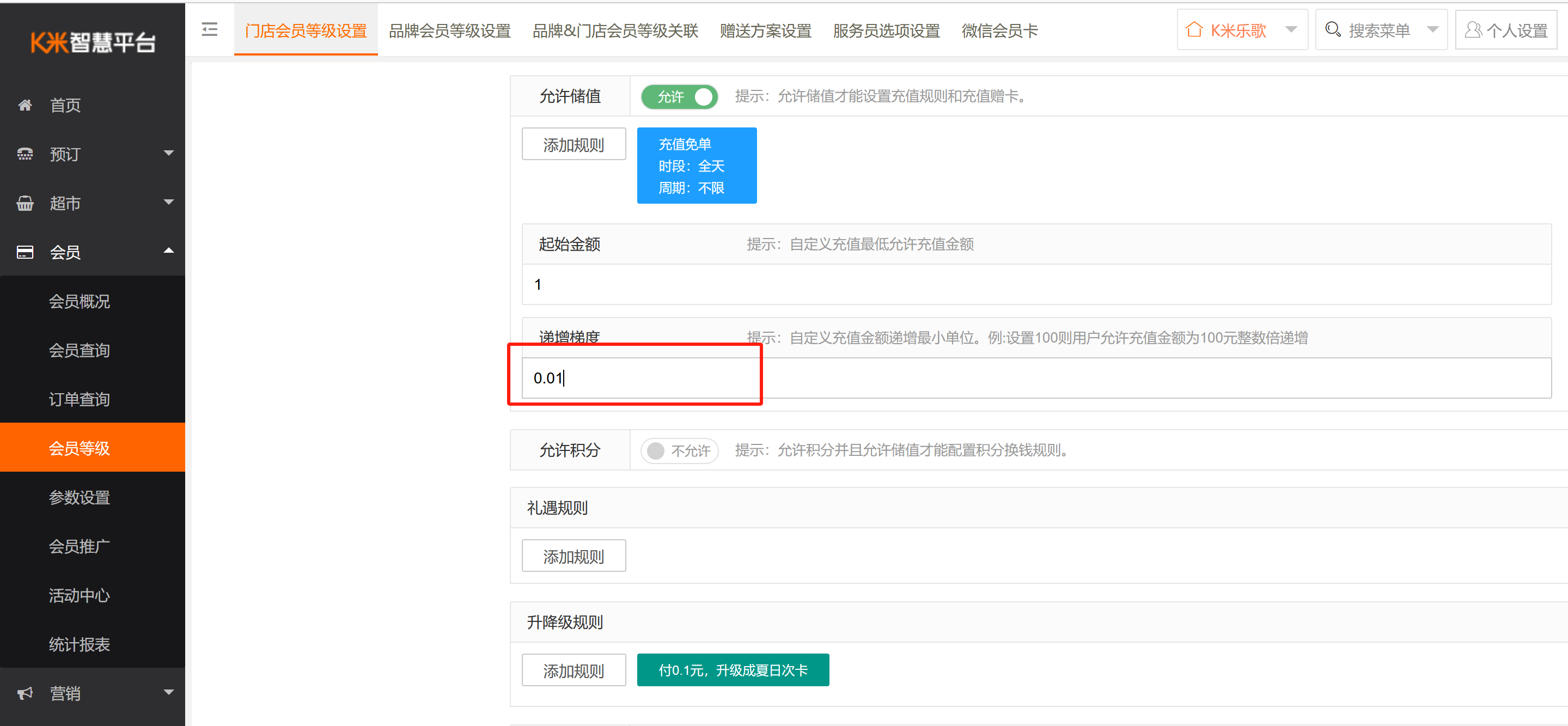Screen dimensions: 1568x726
Task: Select 会员等级 in sidebar
Action: (93, 447)
